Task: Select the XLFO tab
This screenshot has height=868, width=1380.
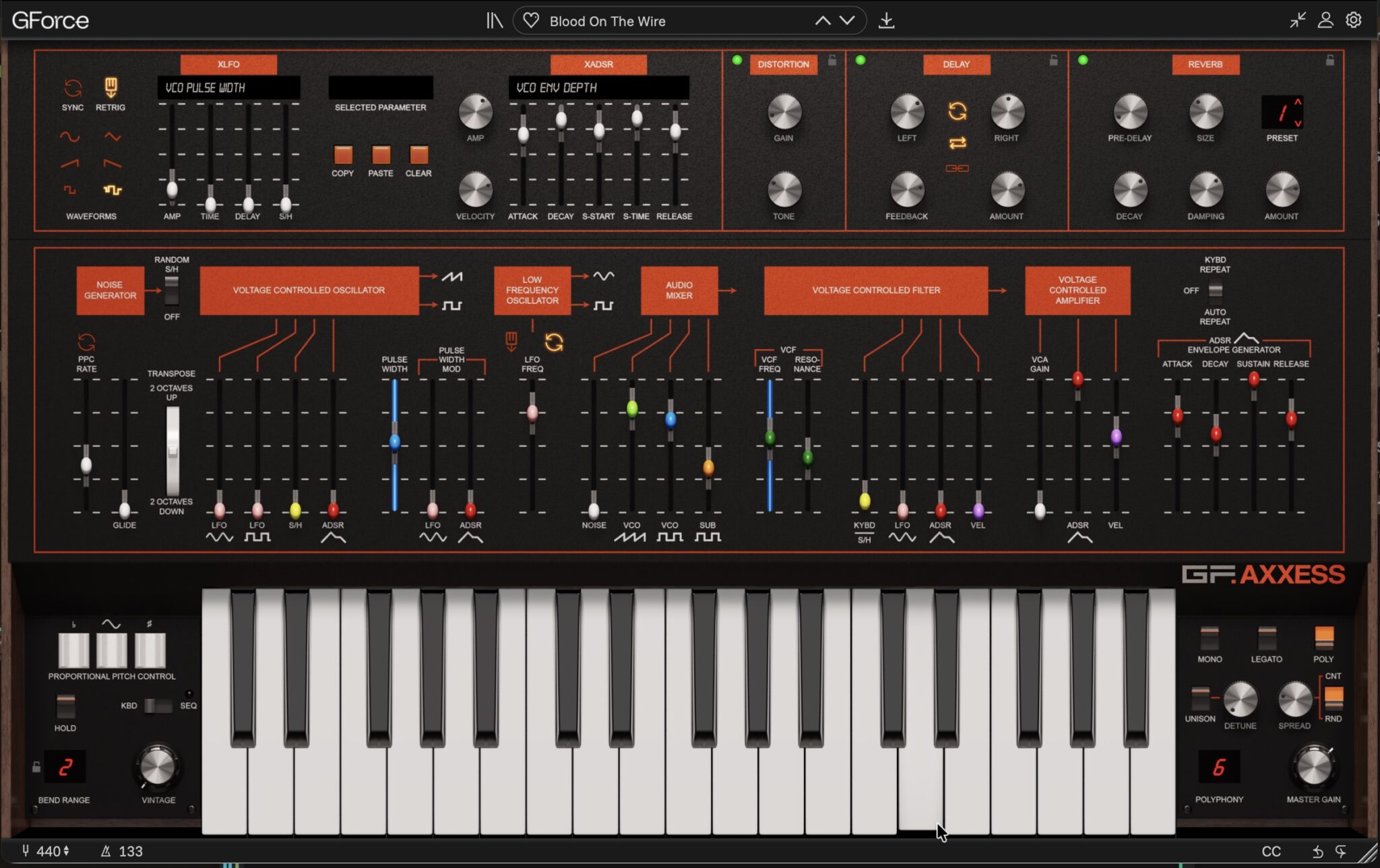Action: pos(228,64)
